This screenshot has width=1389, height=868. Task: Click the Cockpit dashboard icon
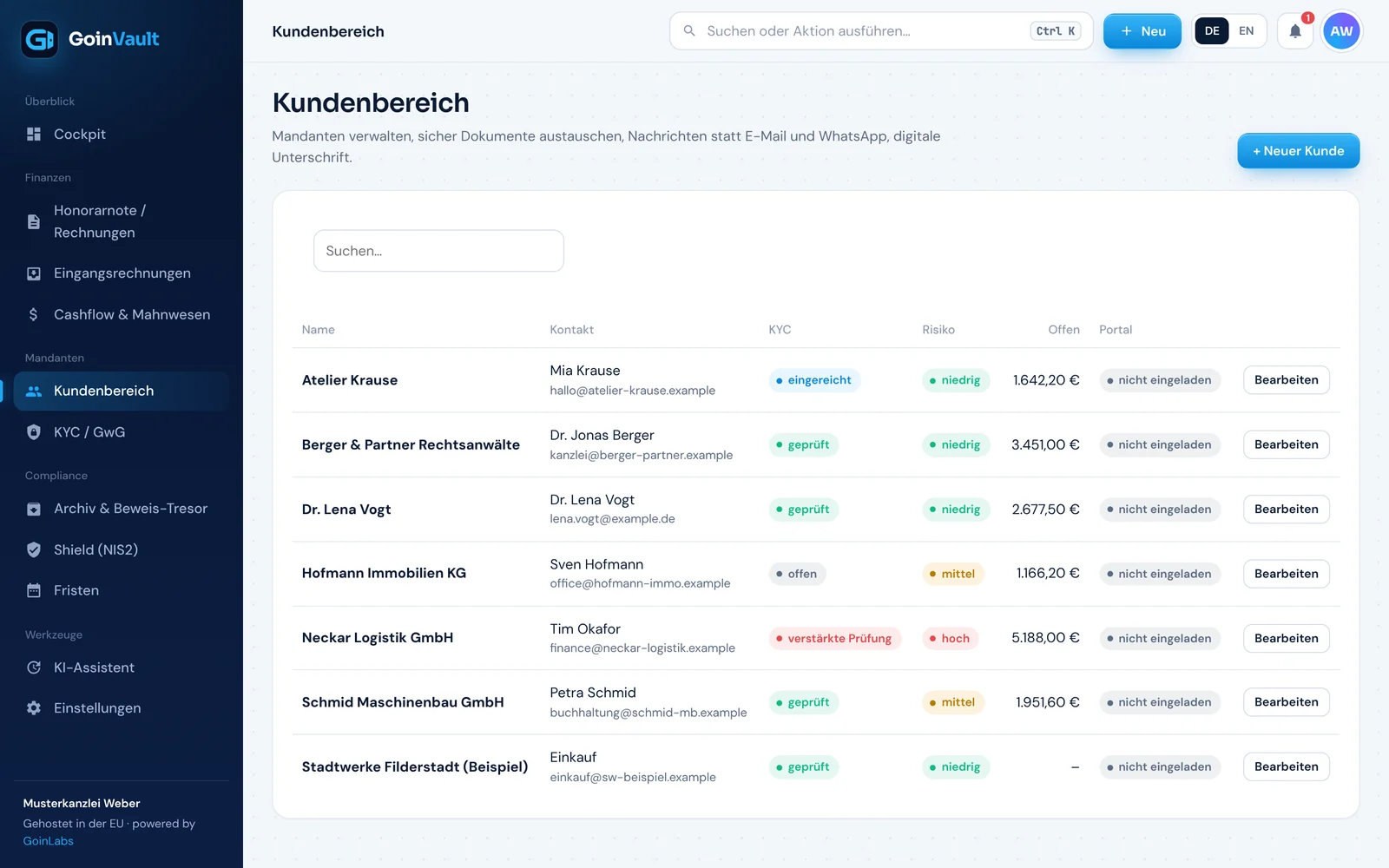point(34,134)
